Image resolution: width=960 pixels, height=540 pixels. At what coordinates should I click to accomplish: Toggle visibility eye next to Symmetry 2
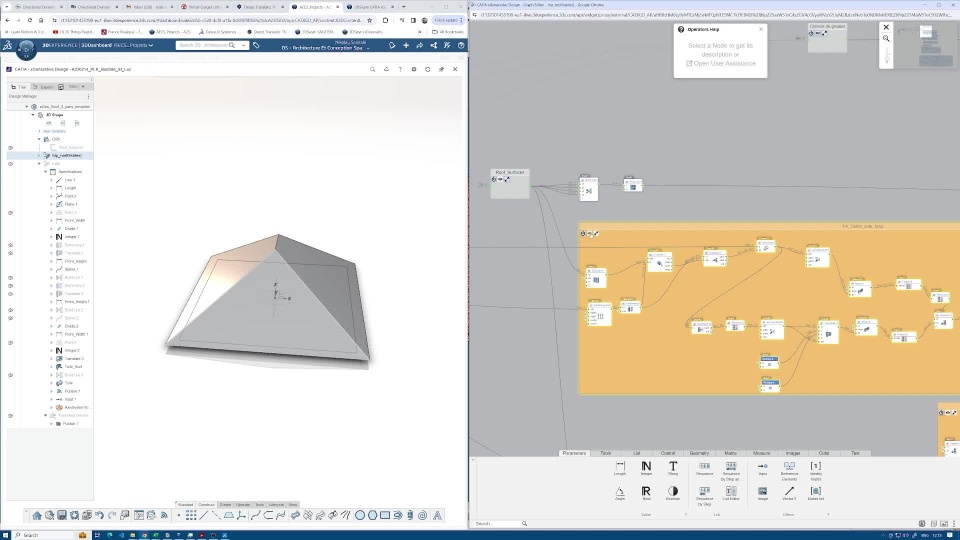[10, 285]
